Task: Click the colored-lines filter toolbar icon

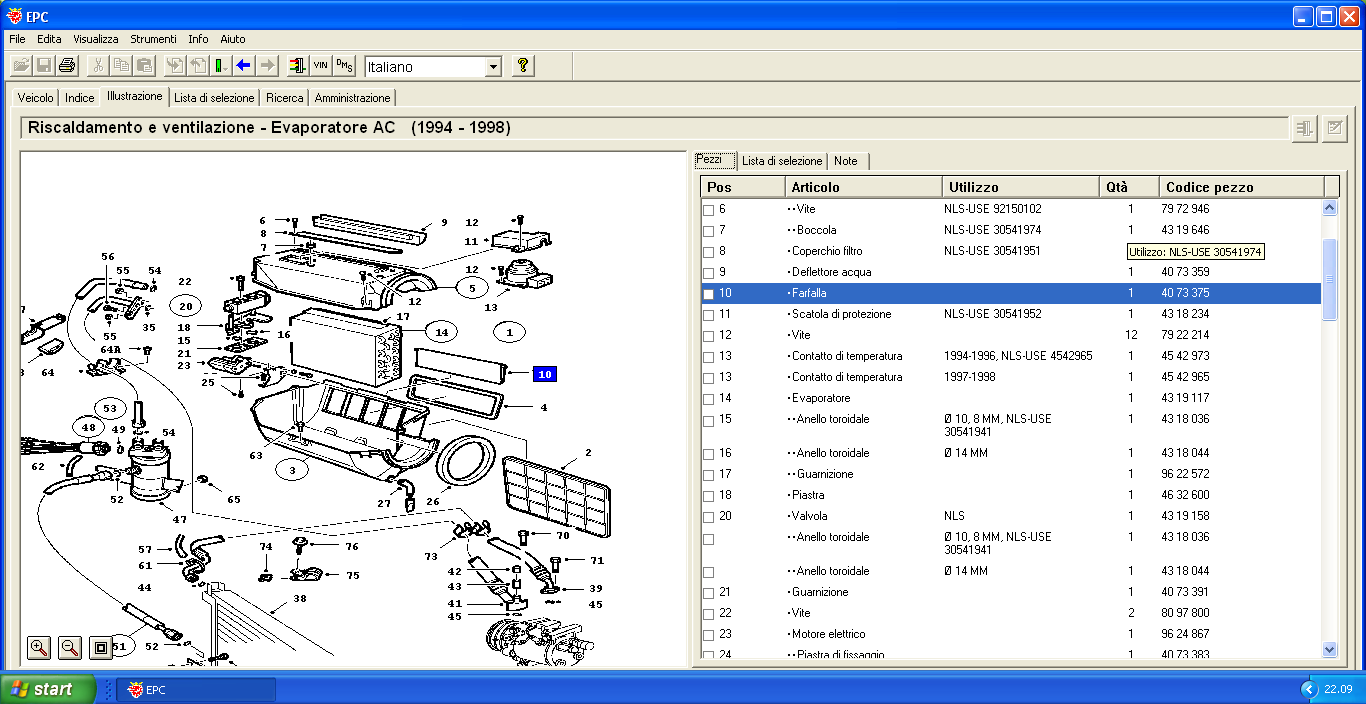Action: [298, 66]
